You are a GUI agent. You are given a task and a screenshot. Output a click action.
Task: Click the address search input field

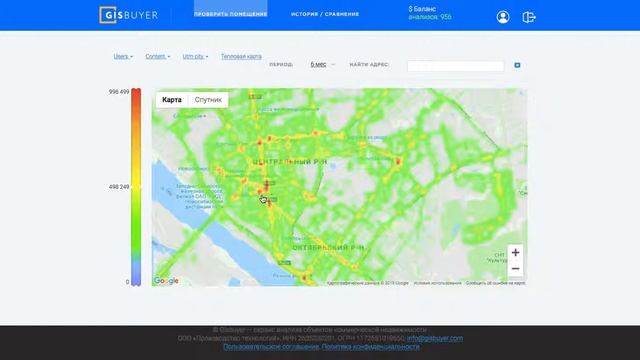pyautogui.click(x=456, y=66)
